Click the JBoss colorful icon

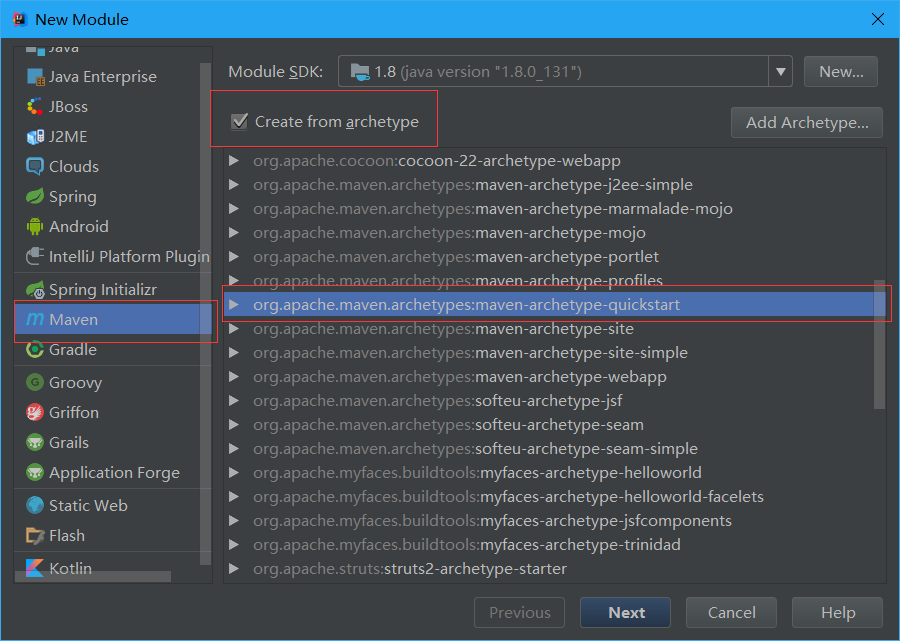(35, 107)
